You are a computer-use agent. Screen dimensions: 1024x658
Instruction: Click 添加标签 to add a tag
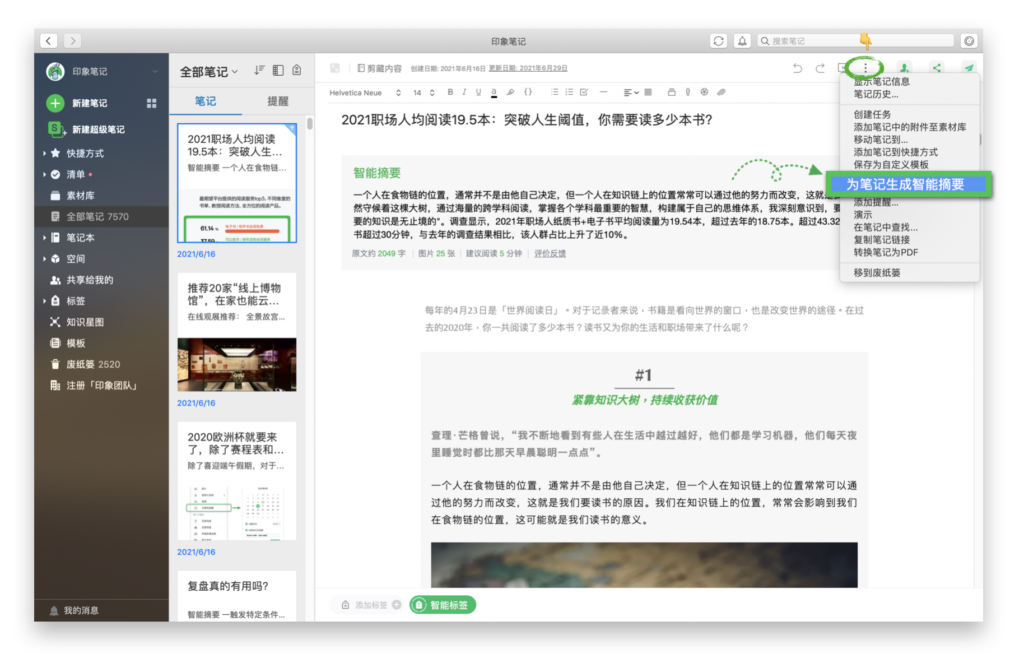pyautogui.click(x=371, y=605)
